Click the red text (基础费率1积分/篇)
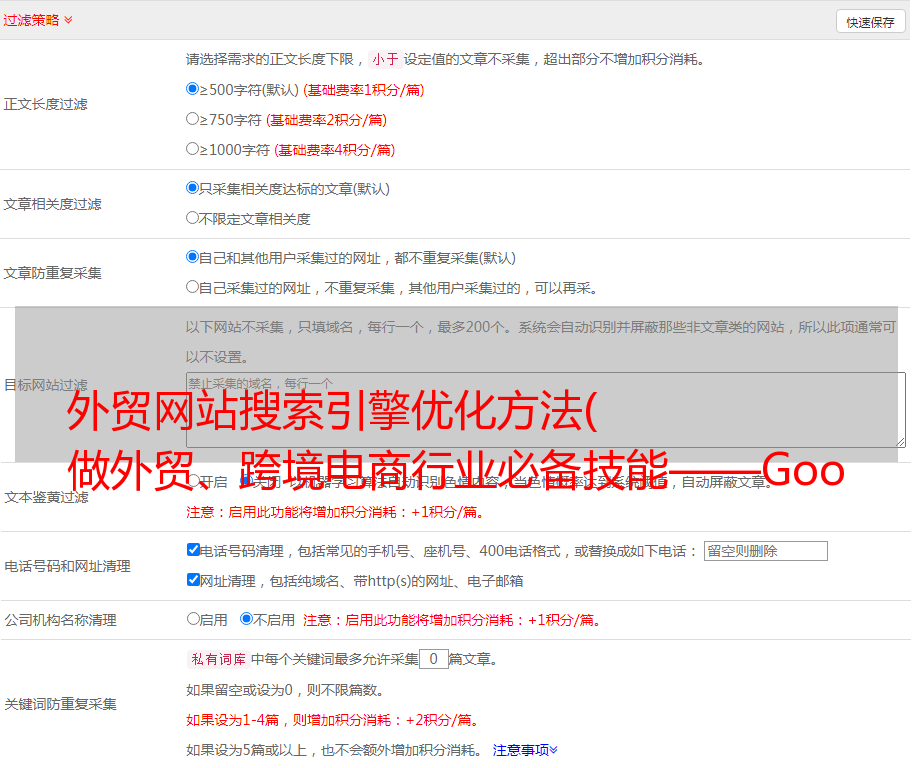This screenshot has width=912, height=768. click(364, 90)
